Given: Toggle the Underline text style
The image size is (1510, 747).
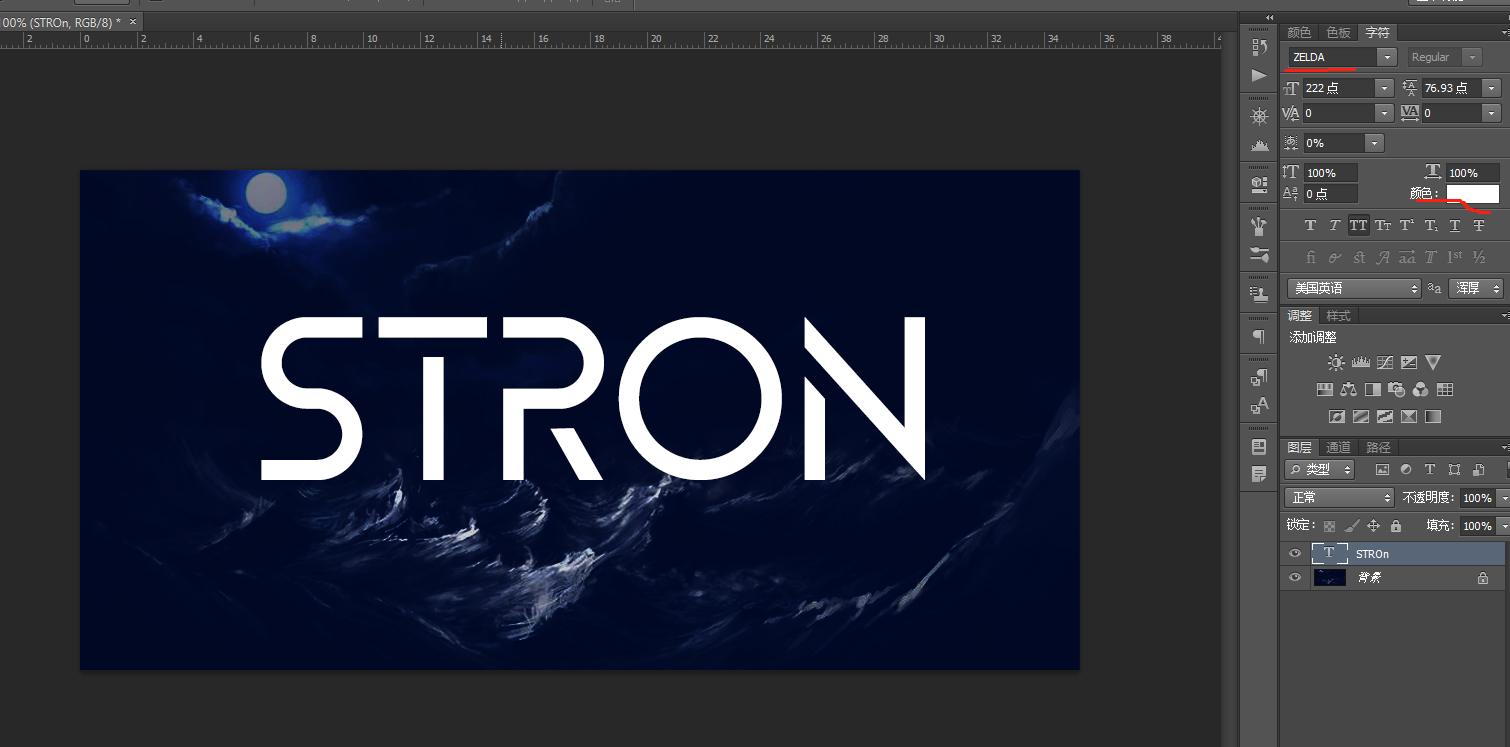Looking at the screenshot, I should point(1455,226).
